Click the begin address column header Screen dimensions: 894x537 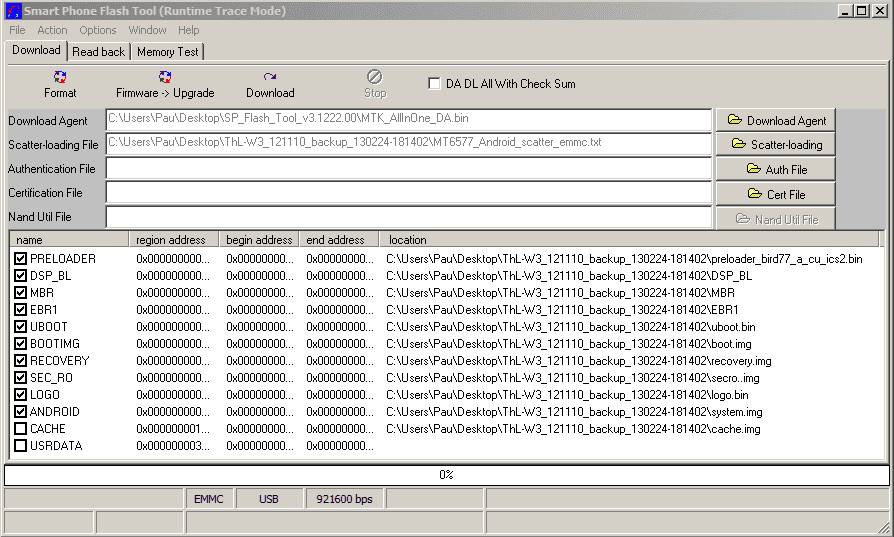click(259, 239)
